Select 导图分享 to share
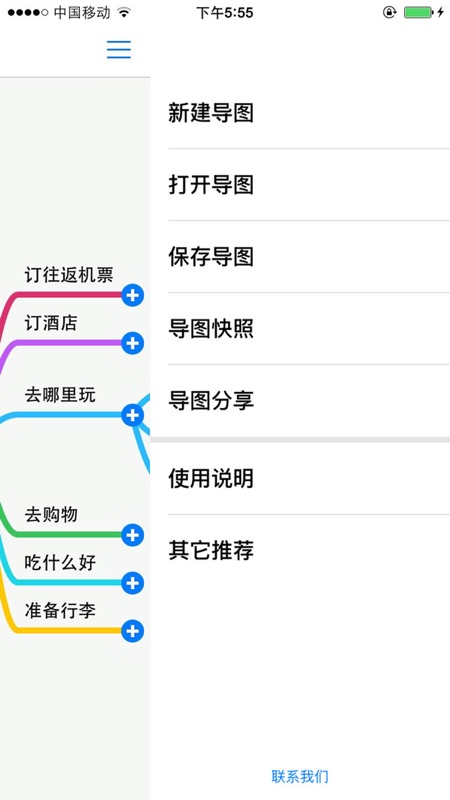 click(300, 401)
